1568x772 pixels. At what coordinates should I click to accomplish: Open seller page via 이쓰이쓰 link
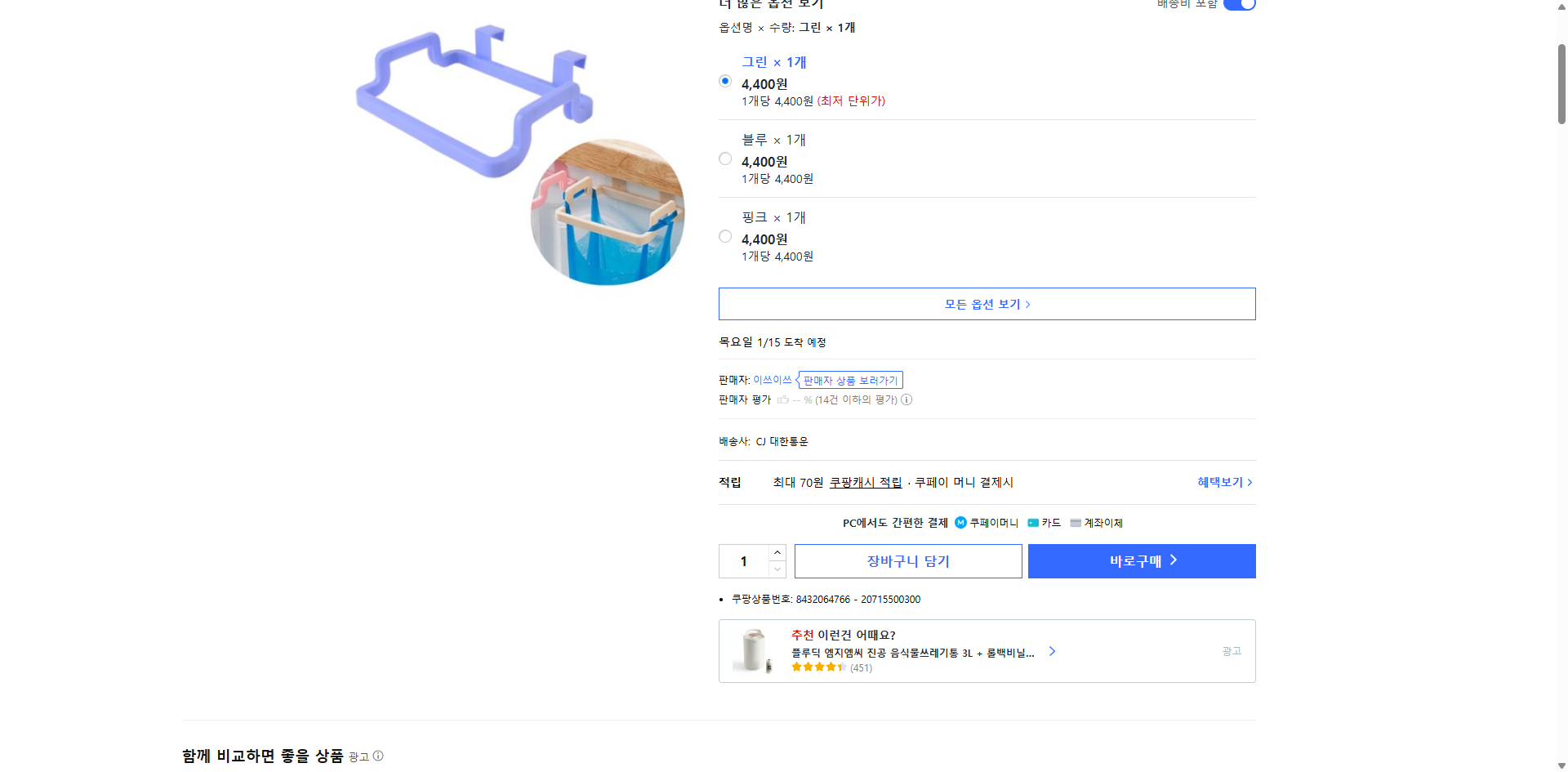point(773,379)
